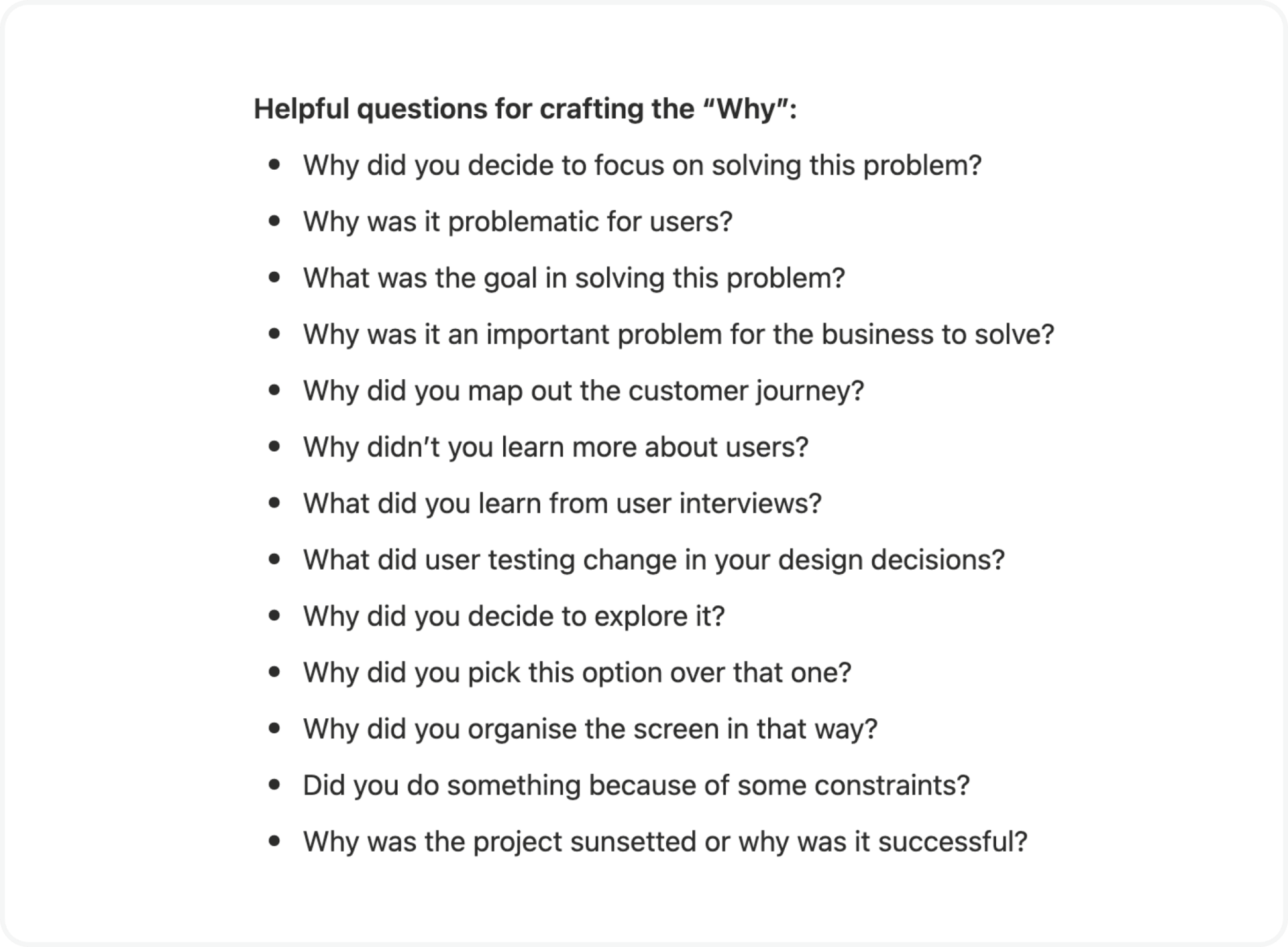Click the text 'Why was it problematic for users?'
Viewport: 1288px width, 947px height.
[x=517, y=221]
